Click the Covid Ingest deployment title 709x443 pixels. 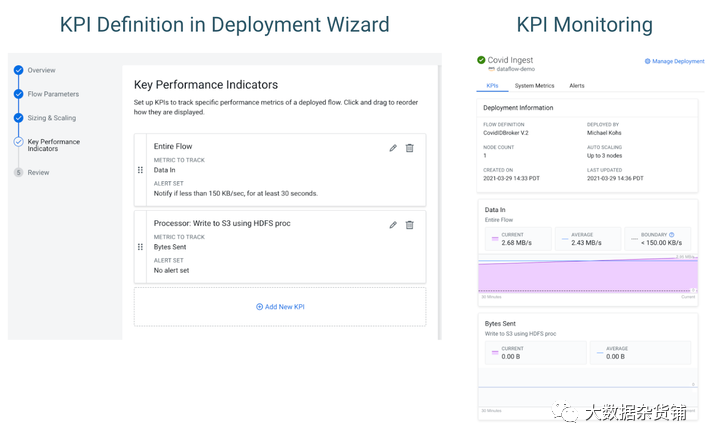510,60
